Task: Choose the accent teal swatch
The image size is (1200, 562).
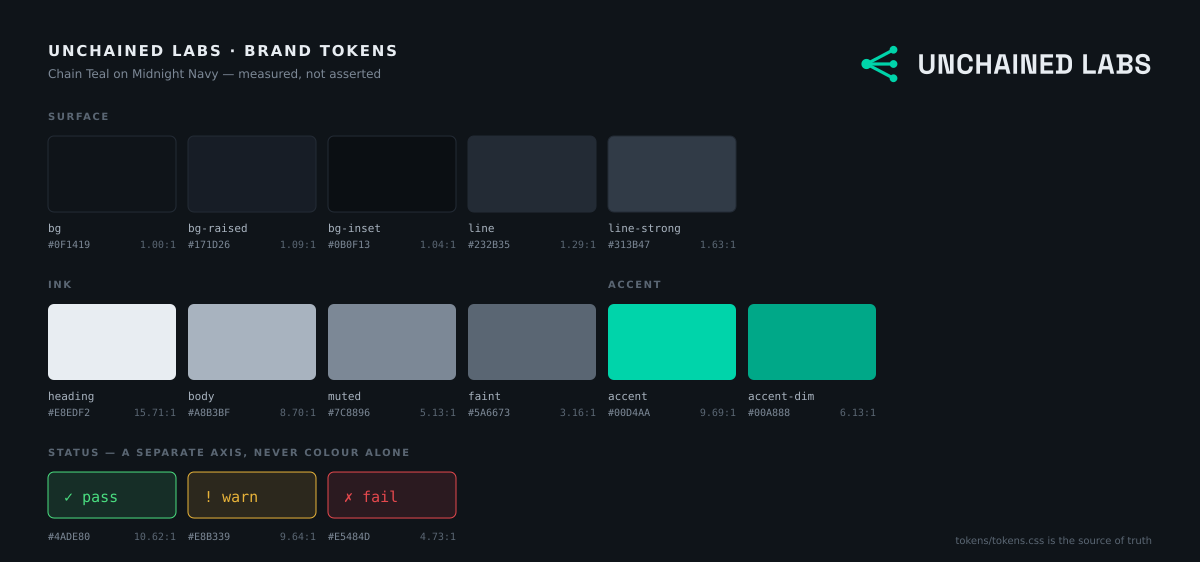Action: (x=672, y=342)
